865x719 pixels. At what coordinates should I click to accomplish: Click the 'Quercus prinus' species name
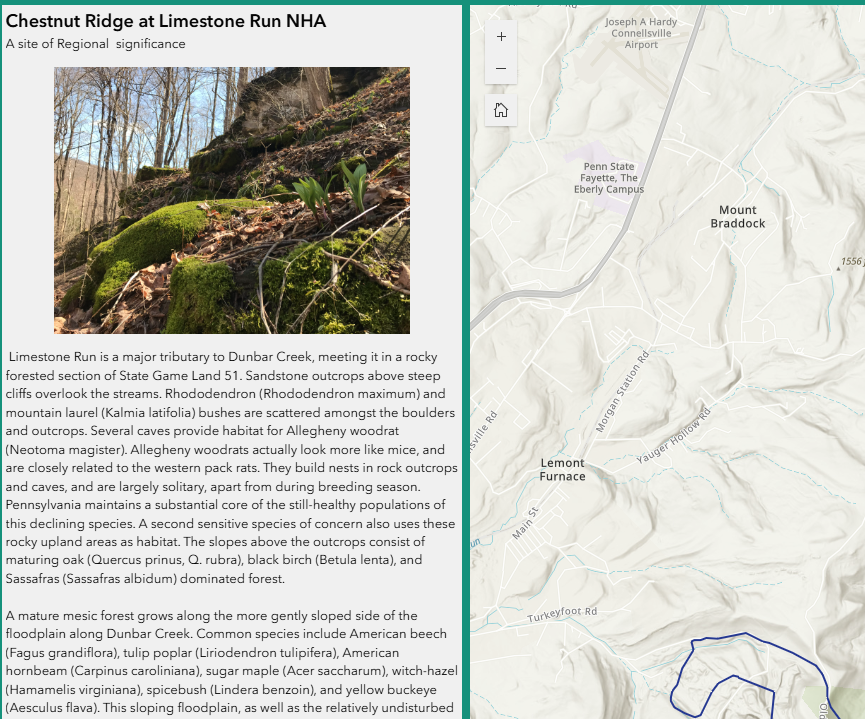137,560
